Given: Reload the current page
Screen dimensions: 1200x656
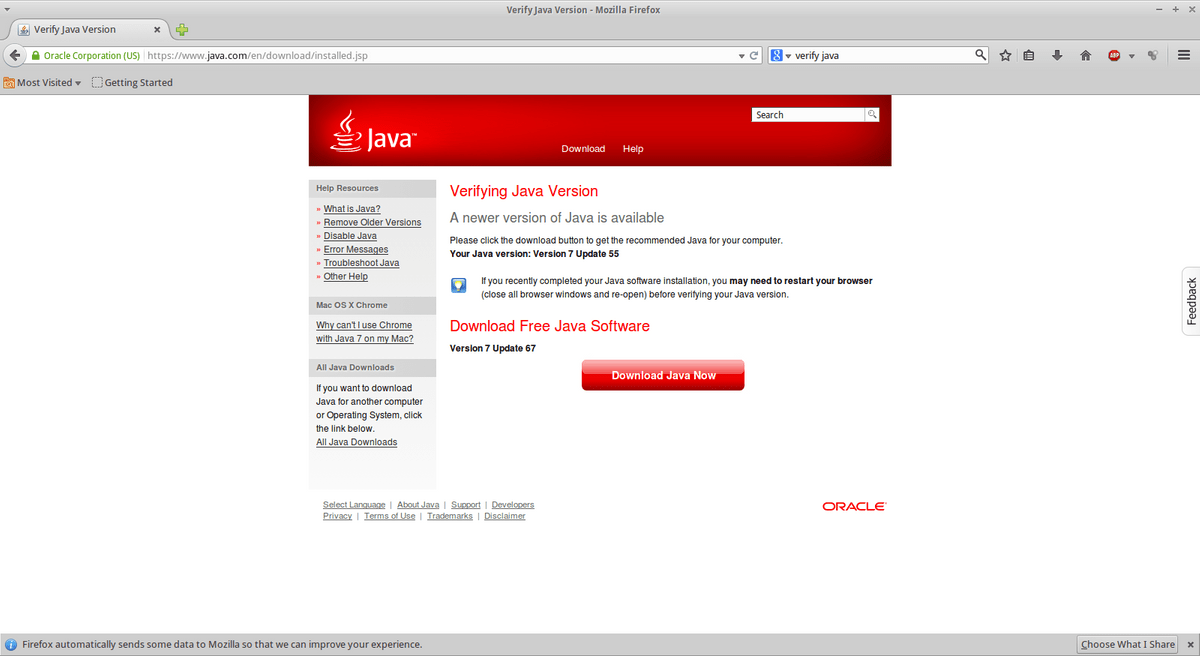Looking at the screenshot, I should (x=754, y=56).
